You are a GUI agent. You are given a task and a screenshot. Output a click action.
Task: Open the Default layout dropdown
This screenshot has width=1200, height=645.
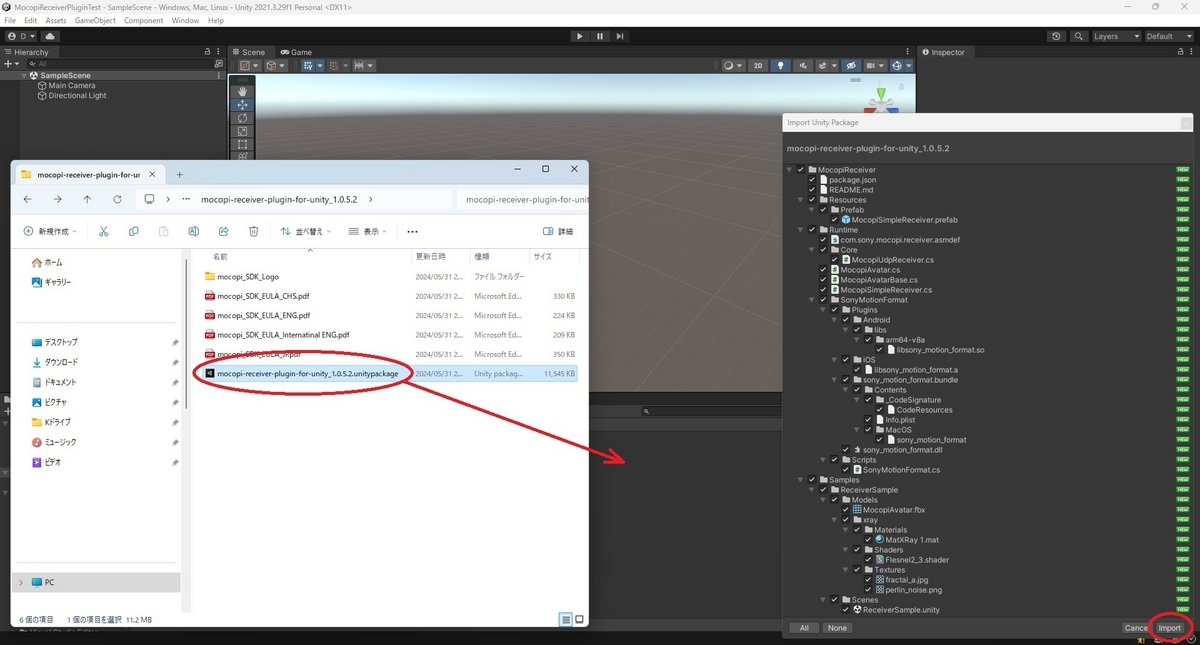pos(1170,36)
